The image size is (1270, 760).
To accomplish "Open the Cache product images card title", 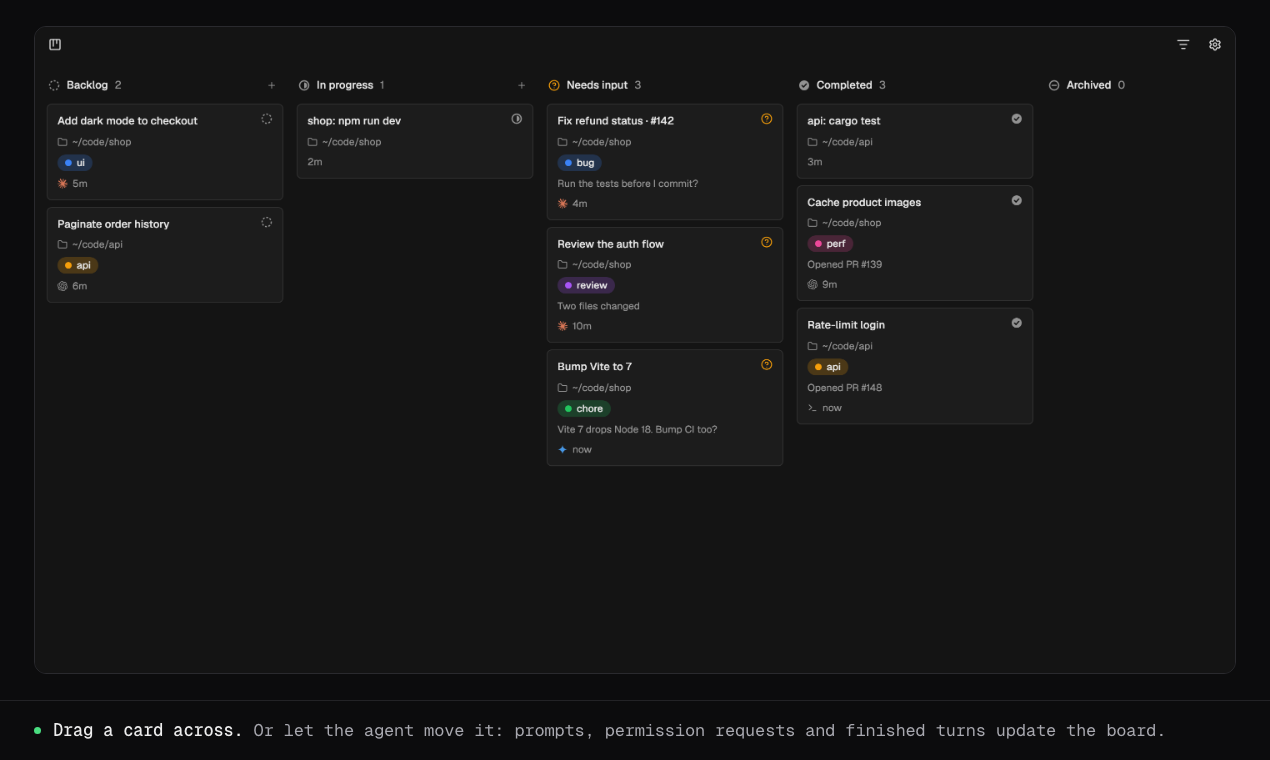I will (x=864, y=203).
